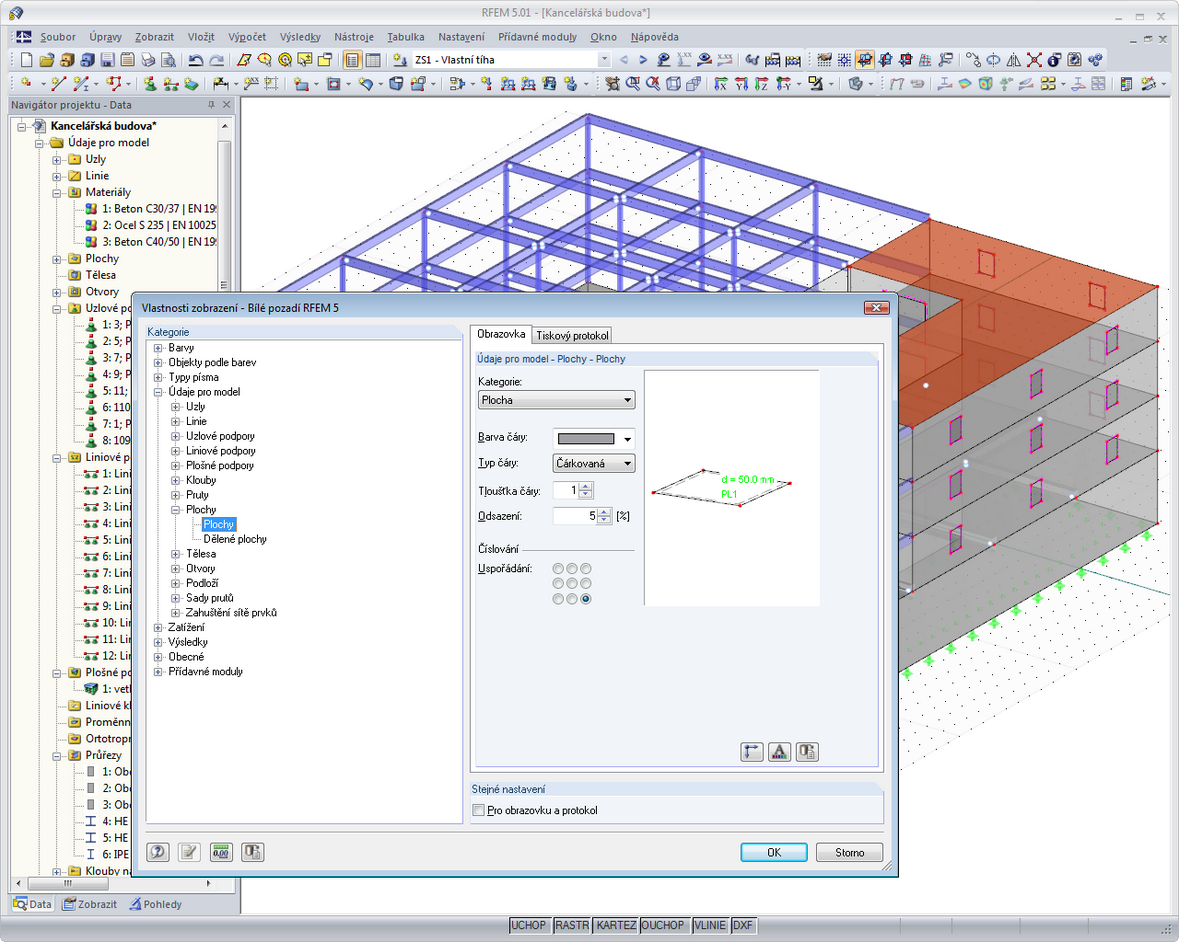Viewport: 1179px width, 942px height.
Task: Select top-right numbering arrangement radio button
Action: point(586,569)
